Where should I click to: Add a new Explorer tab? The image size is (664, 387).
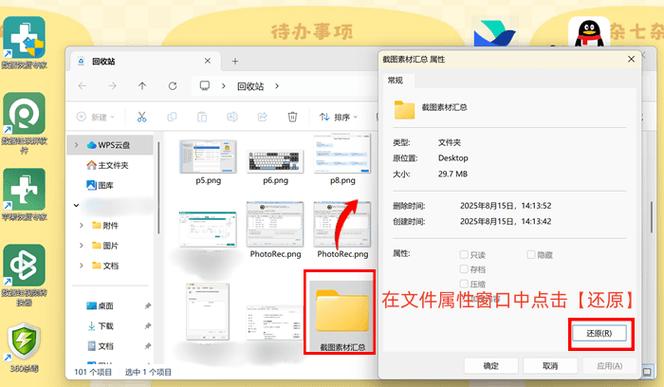point(235,61)
